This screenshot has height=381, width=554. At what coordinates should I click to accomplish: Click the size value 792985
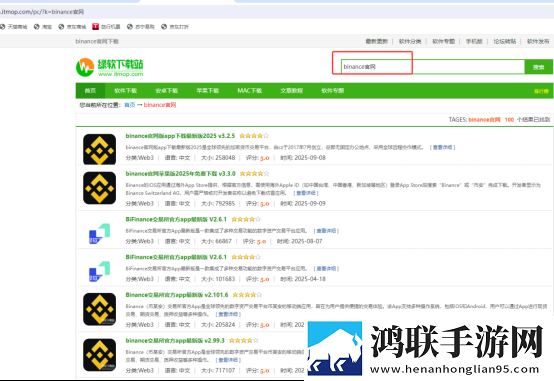click(x=225, y=204)
